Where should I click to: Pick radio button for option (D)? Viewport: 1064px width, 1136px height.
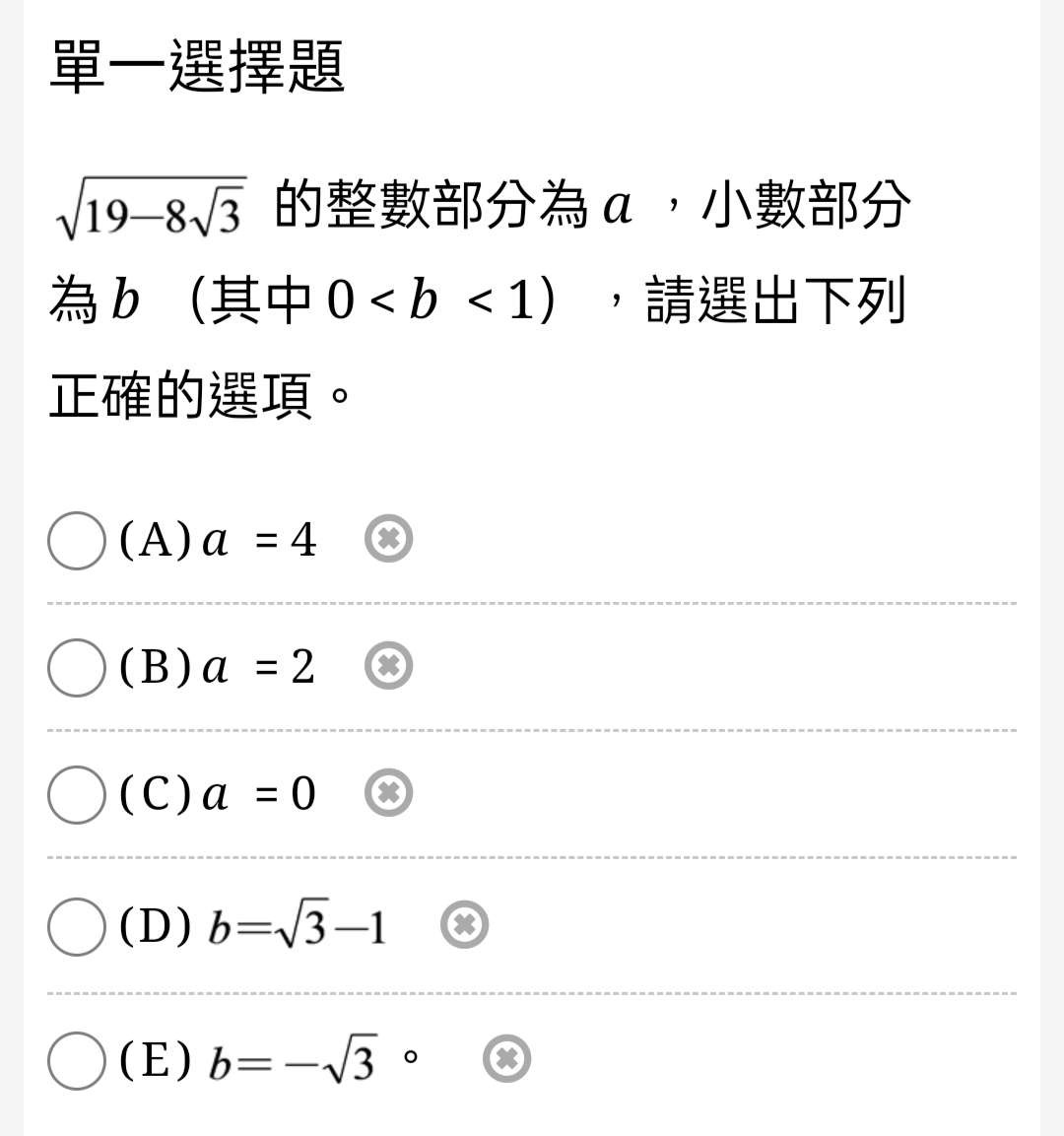[77, 926]
